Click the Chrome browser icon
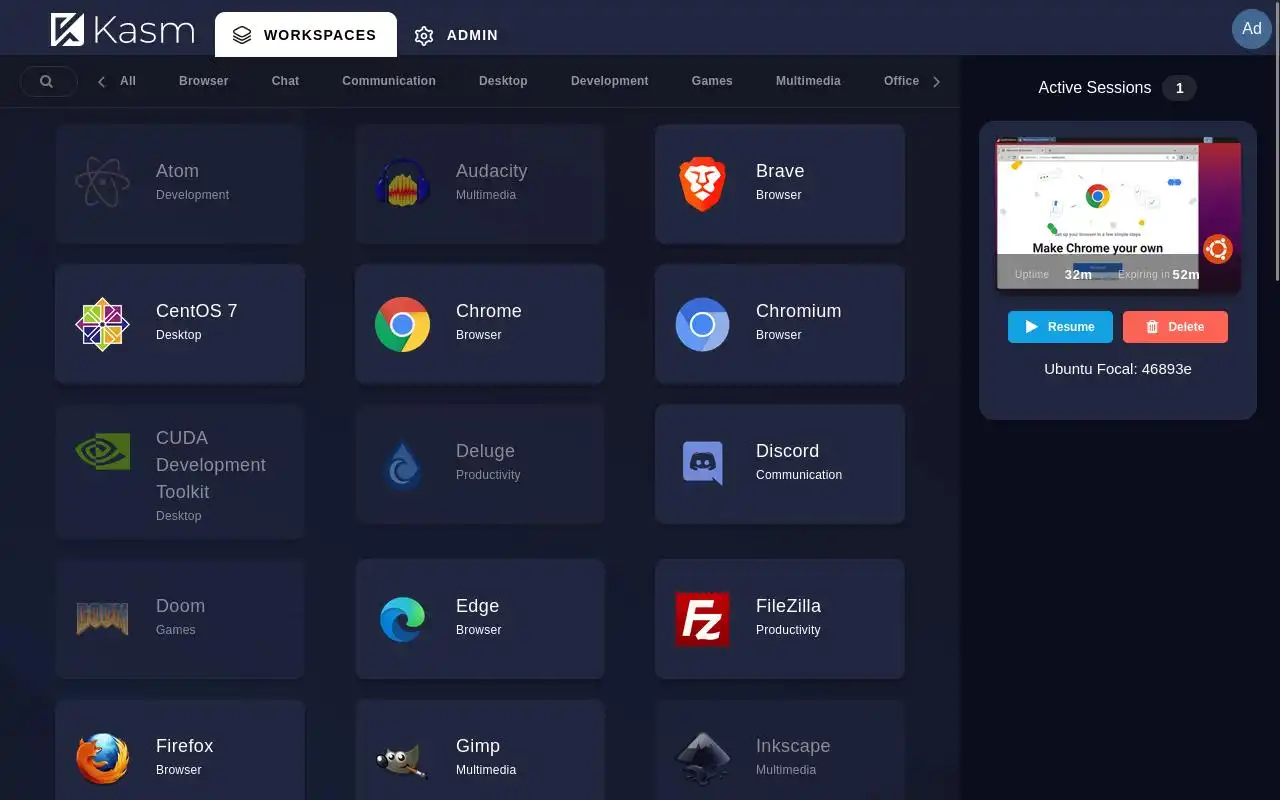The width and height of the screenshot is (1280, 800). (x=402, y=324)
